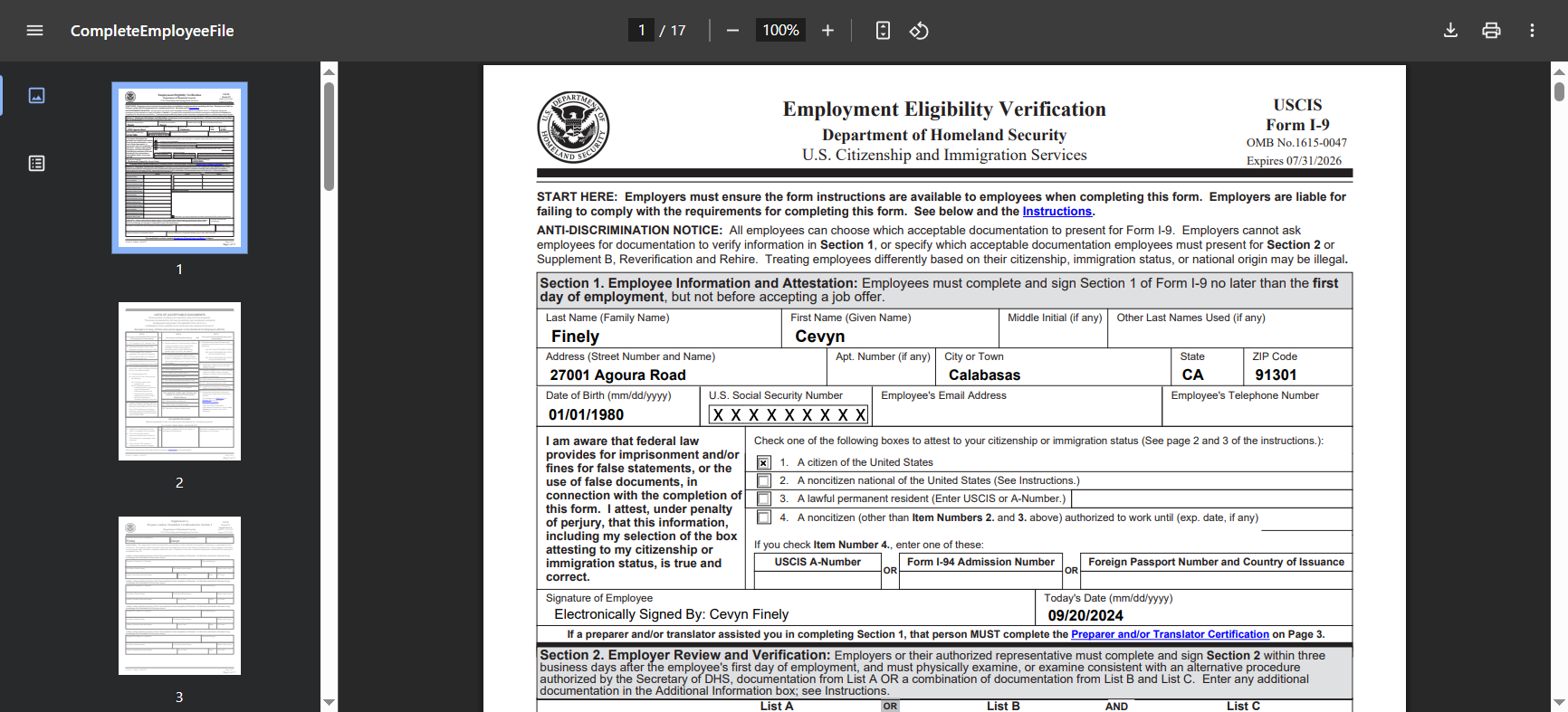The width and height of the screenshot is (1568, 712).
Task: Click Today's Date field '09/20/2024'
Action: (1194, 615)
